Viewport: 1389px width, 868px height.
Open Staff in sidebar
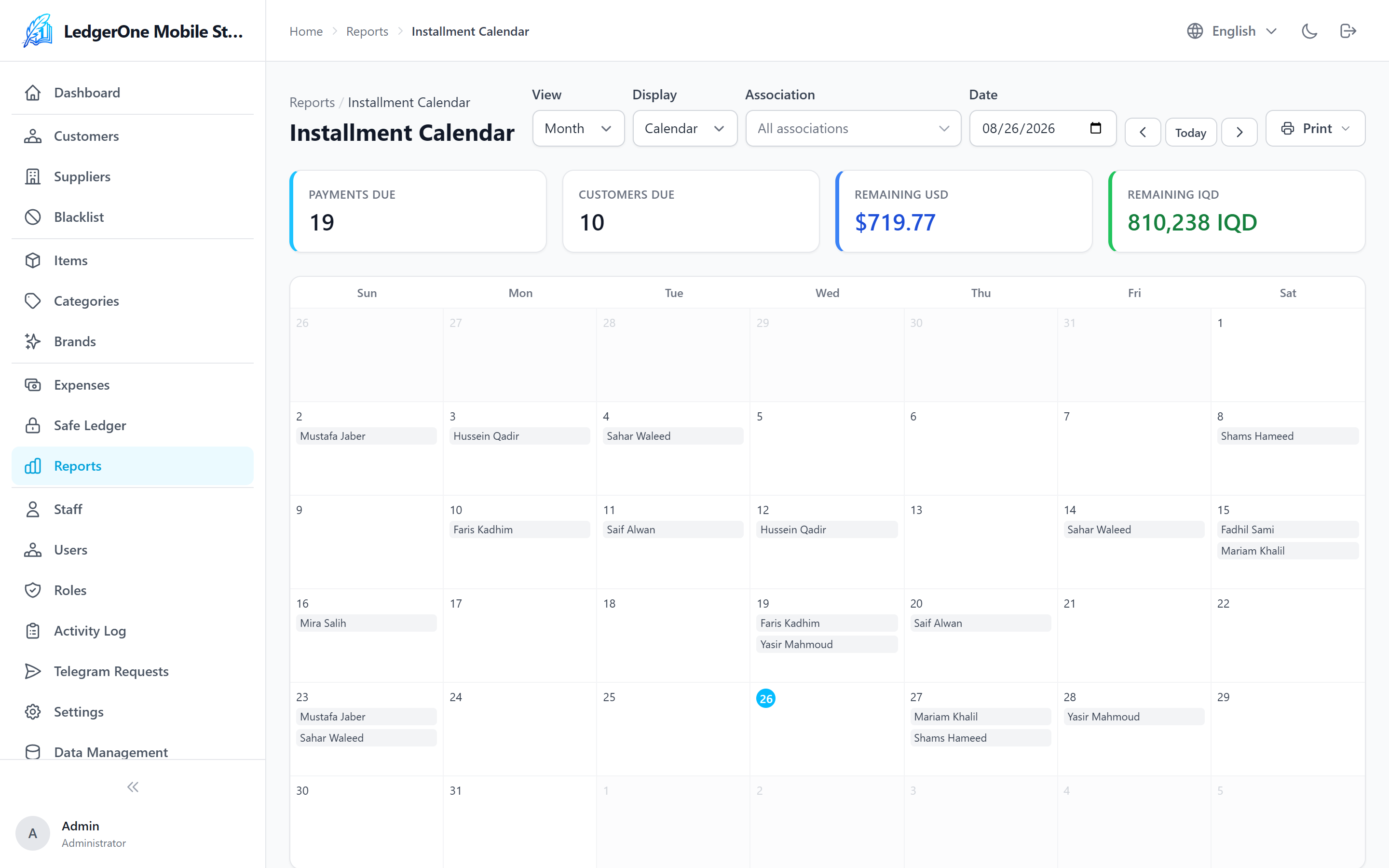(133, 509)
